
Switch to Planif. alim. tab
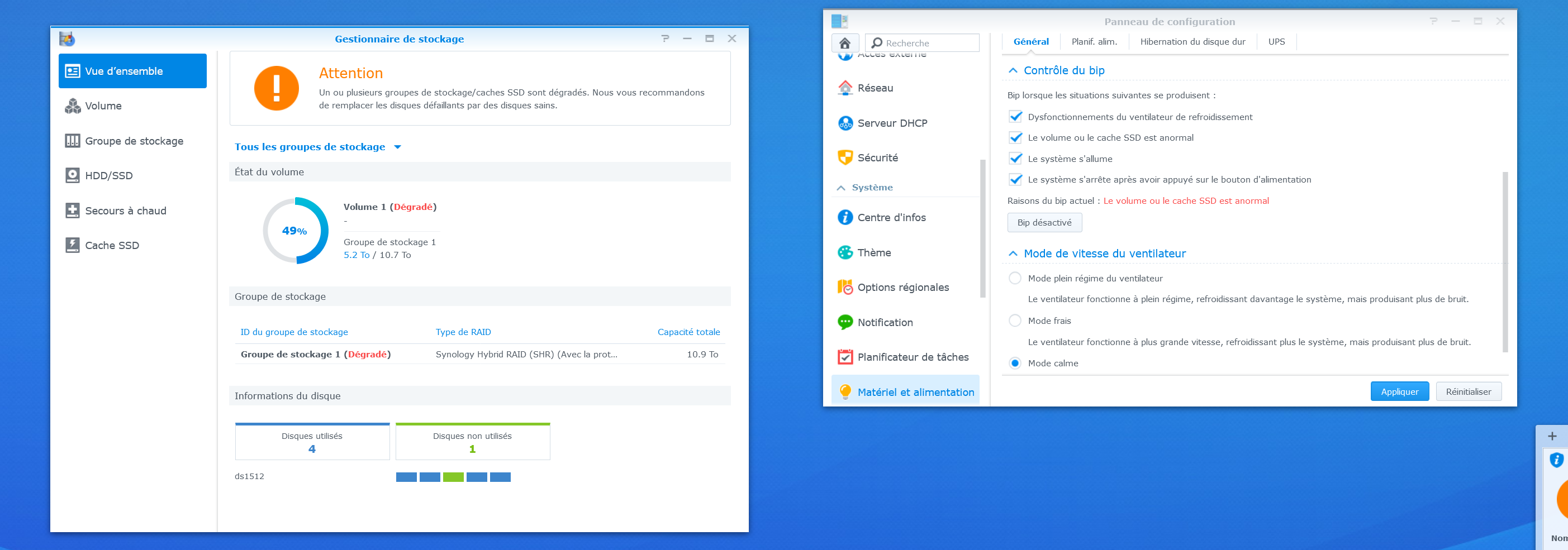(1094, 42)
